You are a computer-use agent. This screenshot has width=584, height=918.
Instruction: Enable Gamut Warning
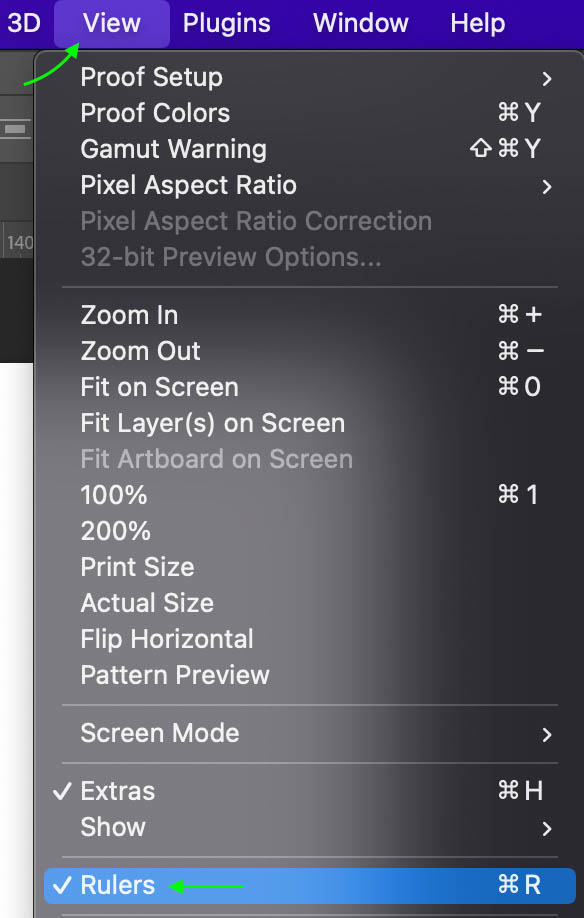[x=173, y=149]
